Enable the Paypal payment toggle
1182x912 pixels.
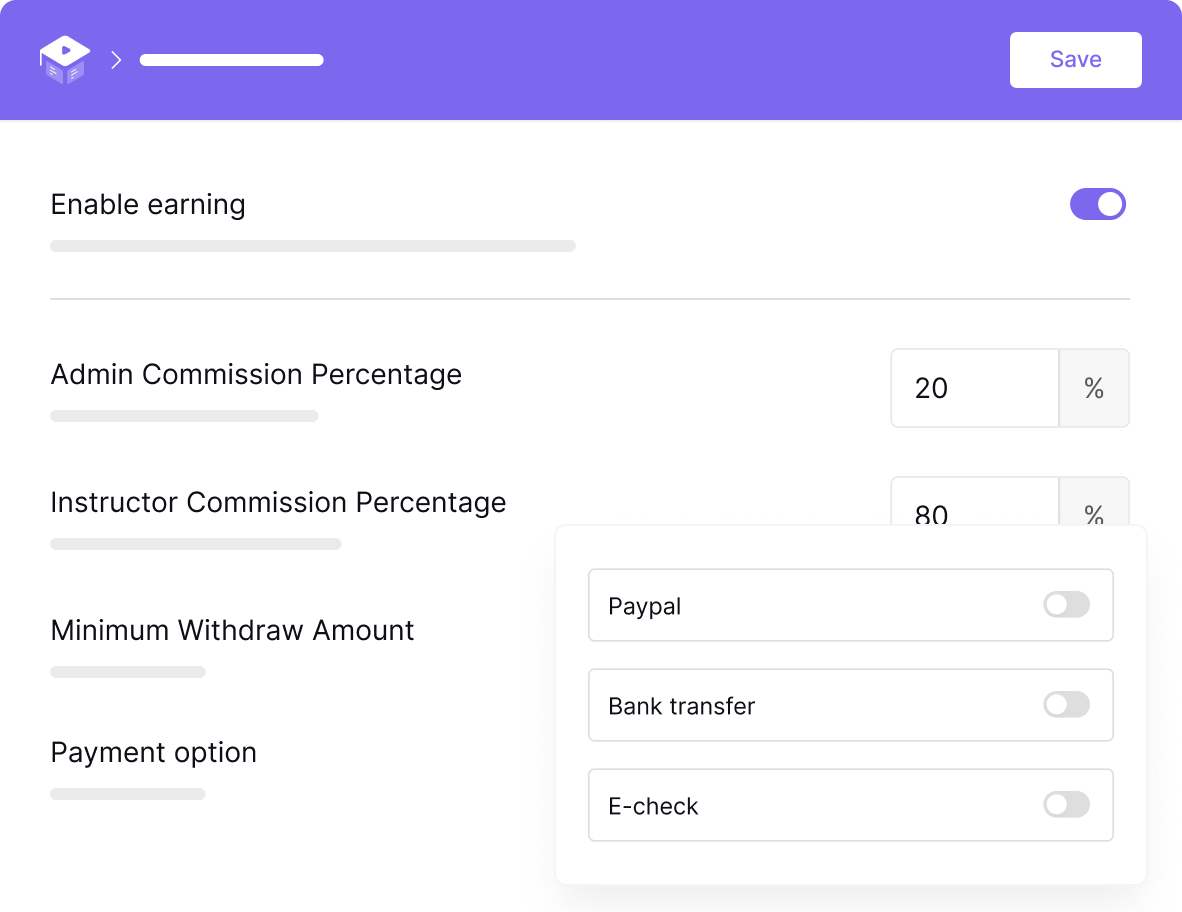click(1066, 605)
